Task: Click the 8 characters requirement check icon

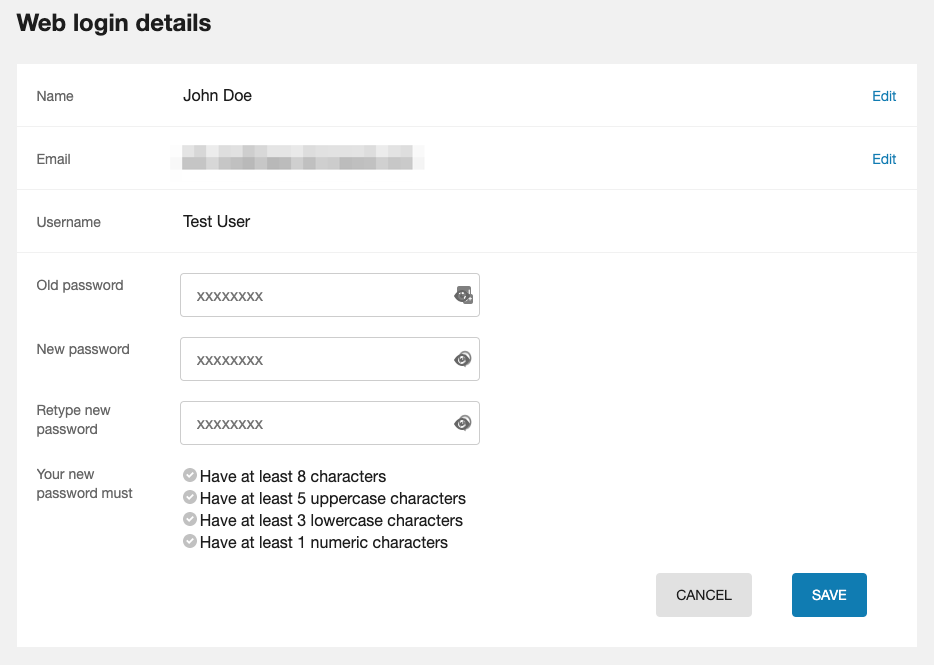Action: (190, 476)
